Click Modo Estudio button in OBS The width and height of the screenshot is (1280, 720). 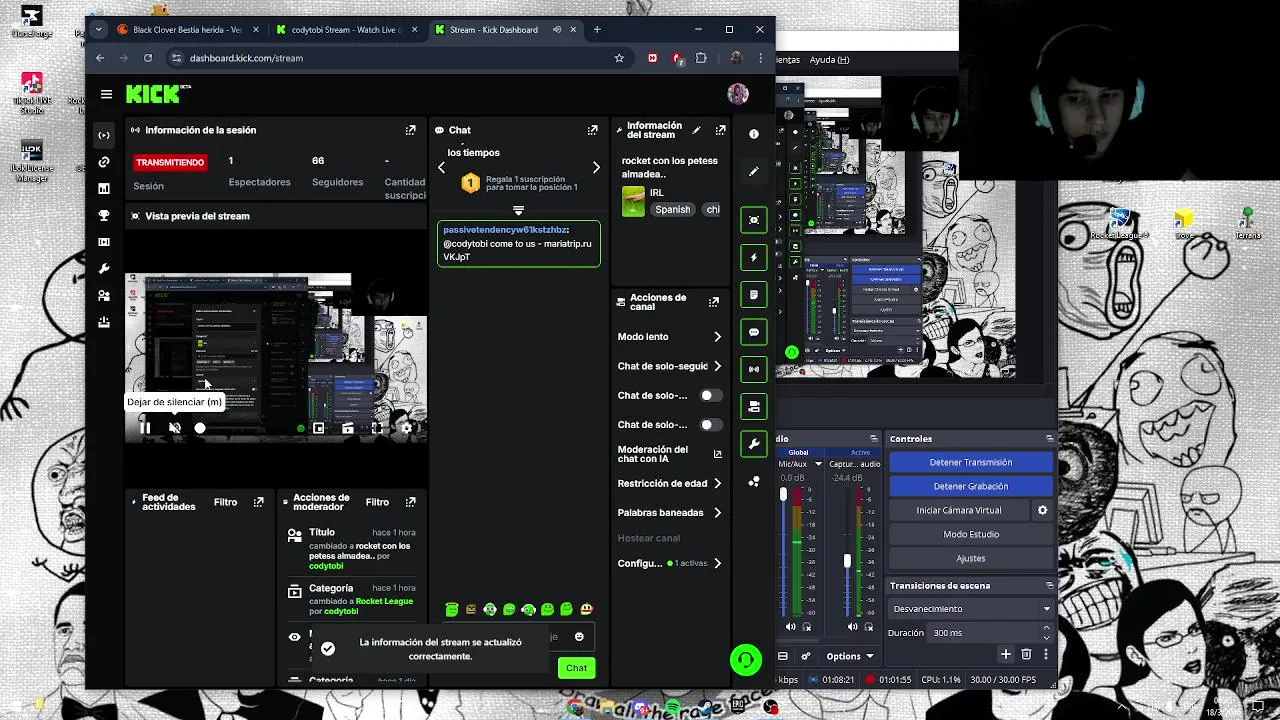(x=971, y=534)
